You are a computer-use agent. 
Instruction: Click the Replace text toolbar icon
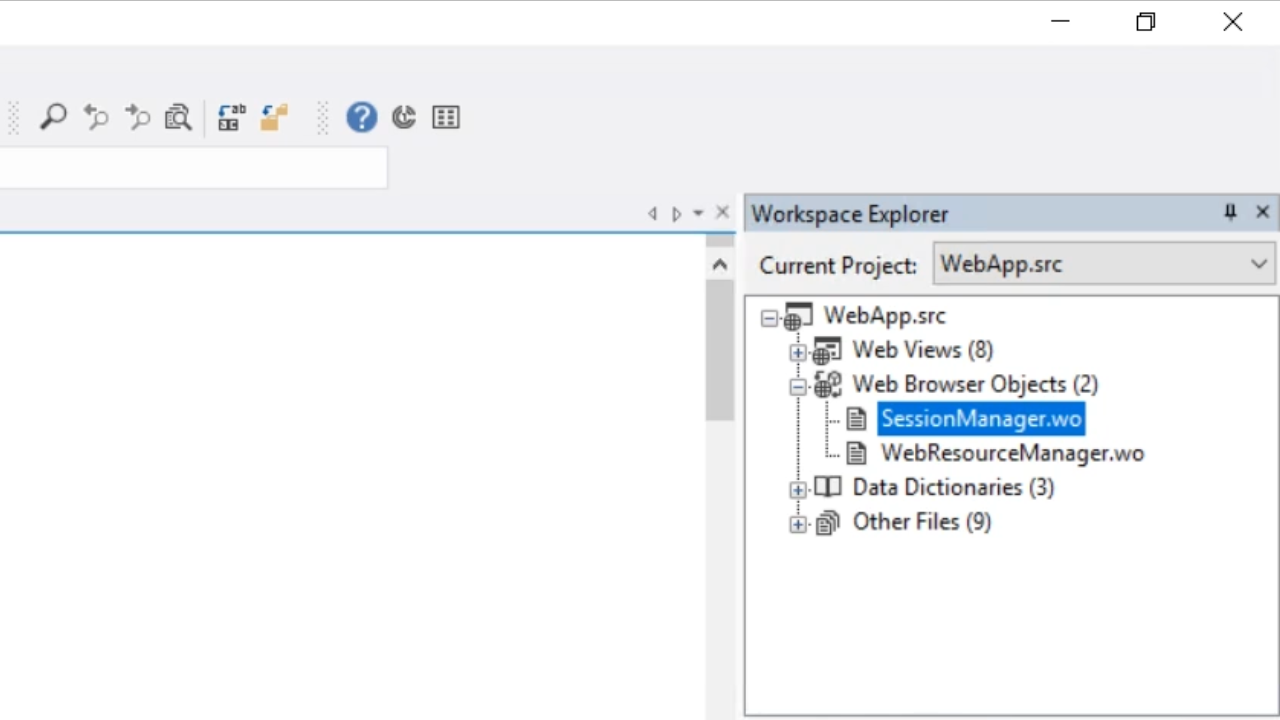[x=231, y=117]
